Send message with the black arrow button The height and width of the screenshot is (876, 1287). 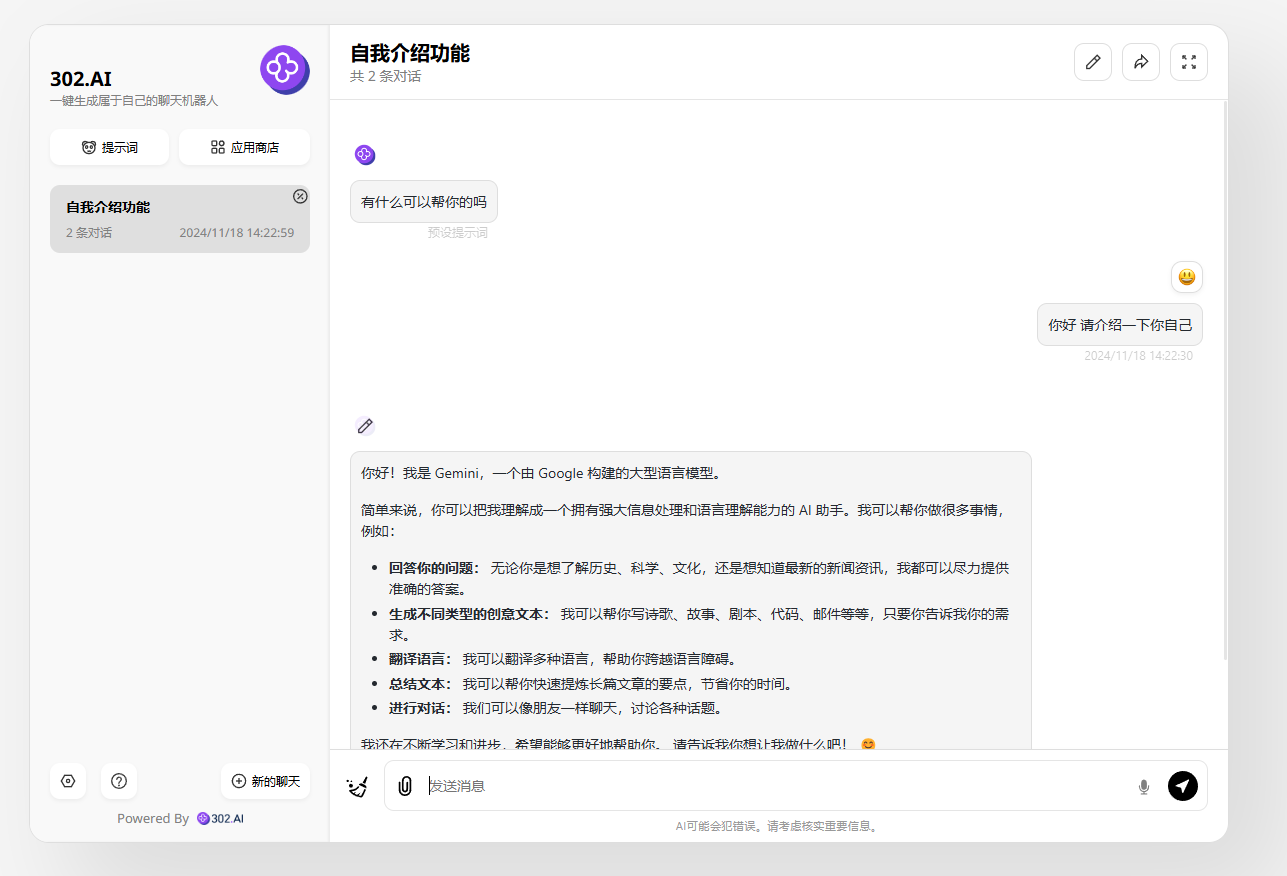[1183, 786]
